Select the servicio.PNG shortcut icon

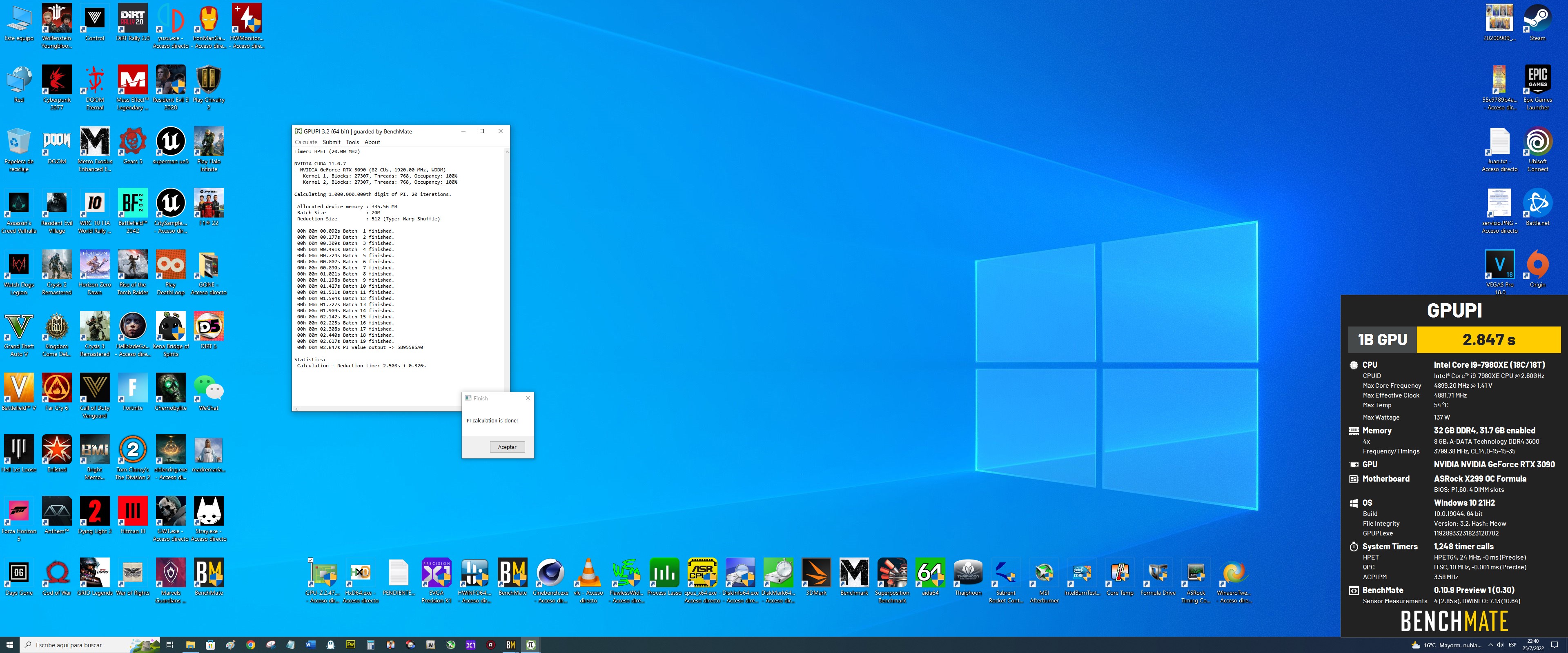(x=1499, y=211)
